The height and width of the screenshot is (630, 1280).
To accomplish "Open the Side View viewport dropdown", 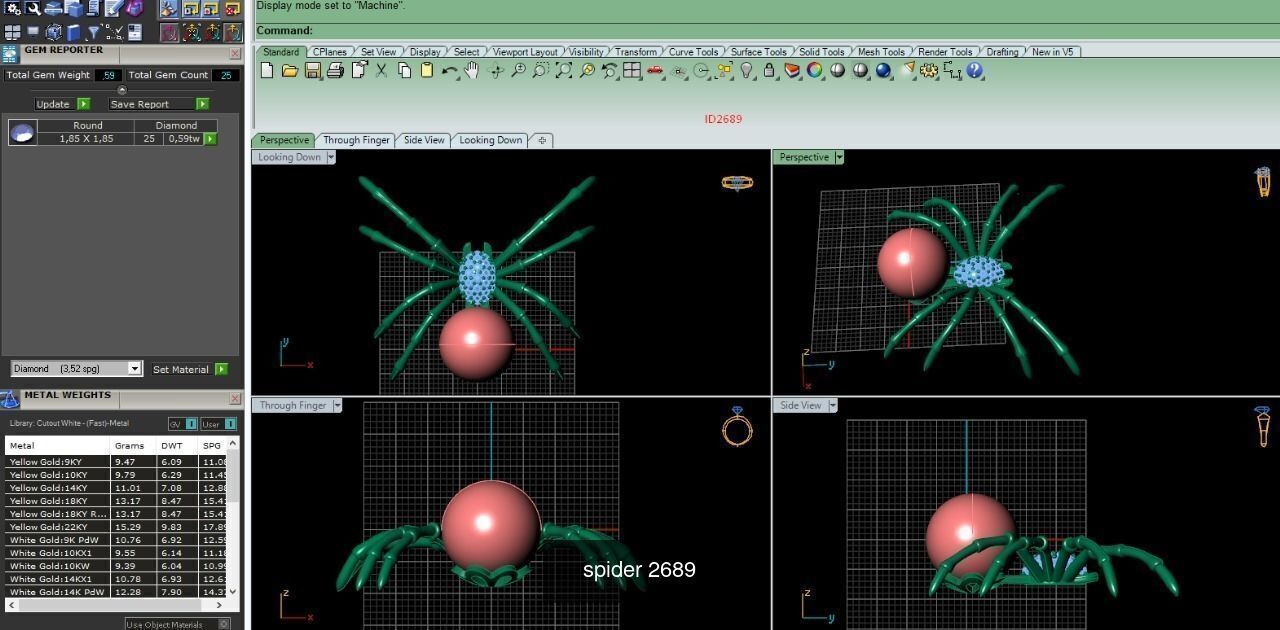I will (x=832, y=405).
